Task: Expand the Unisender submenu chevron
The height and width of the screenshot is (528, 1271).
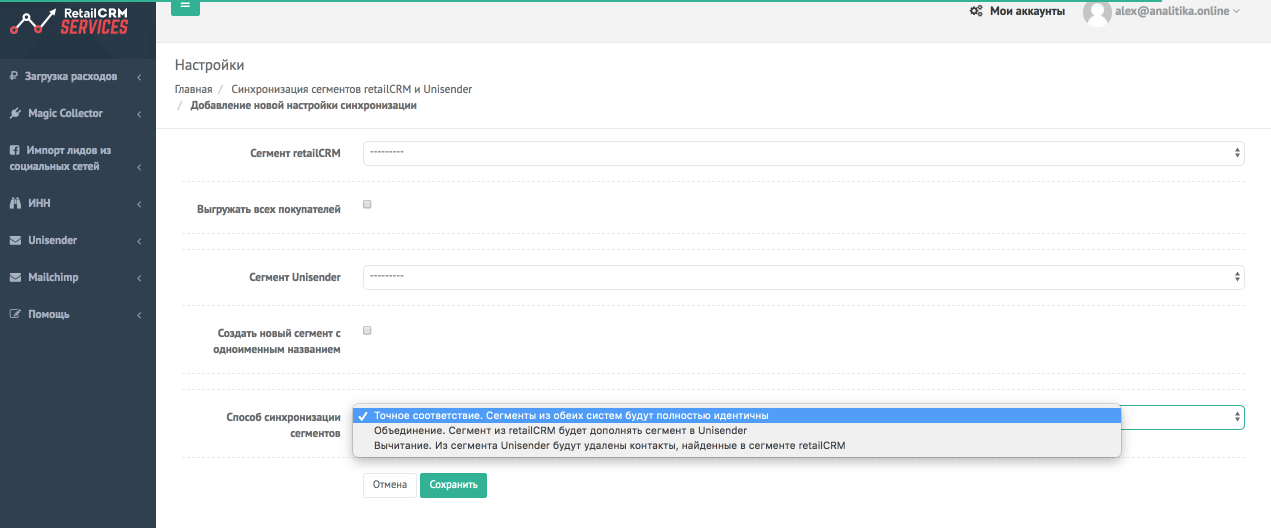Action: (139, 241)
